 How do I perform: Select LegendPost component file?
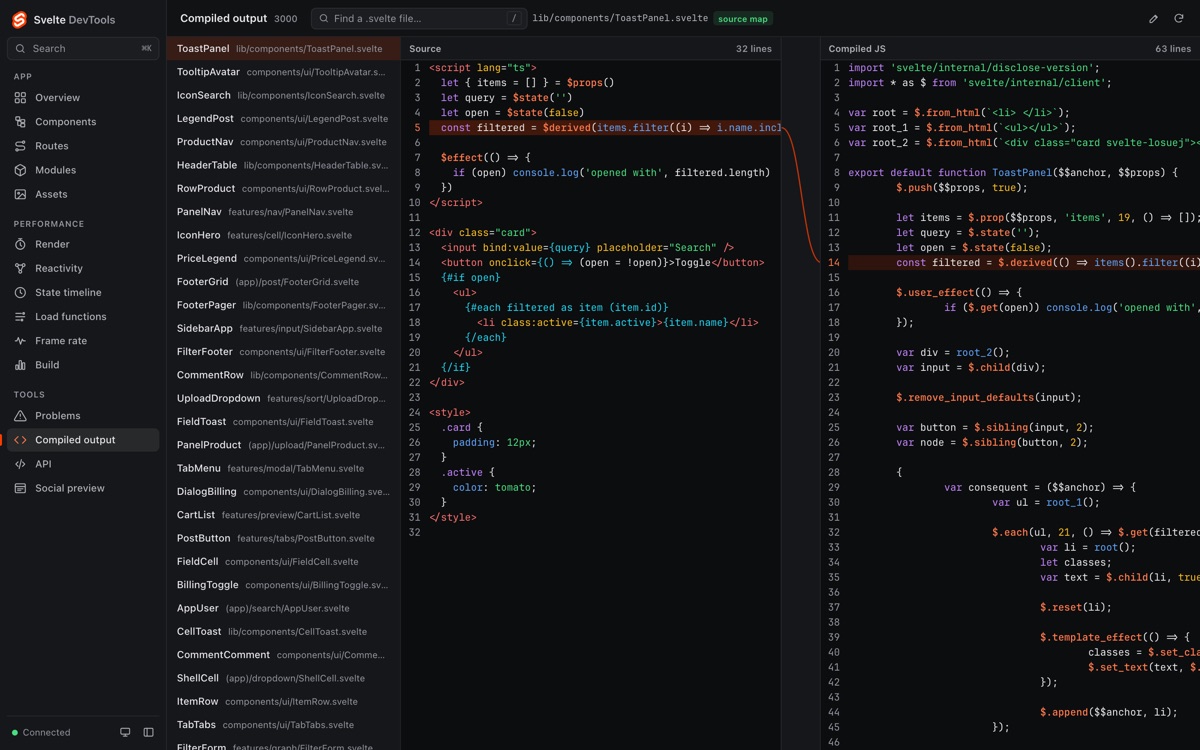click(x=283, y=118)
